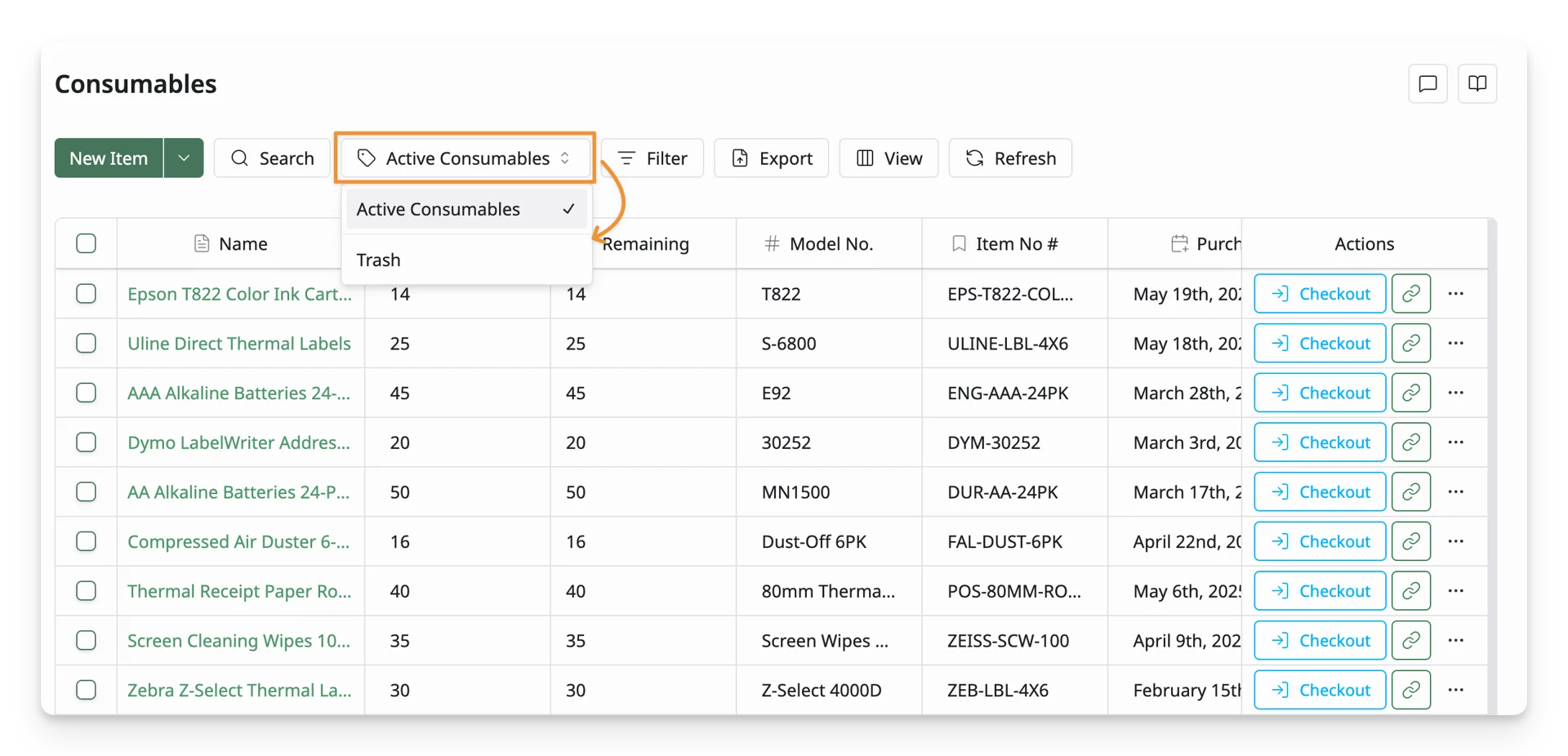The height and width of the screenshot is (756, 1568).
Task: Checkout the Dymo LabelWriter item
Action: 1320,442
